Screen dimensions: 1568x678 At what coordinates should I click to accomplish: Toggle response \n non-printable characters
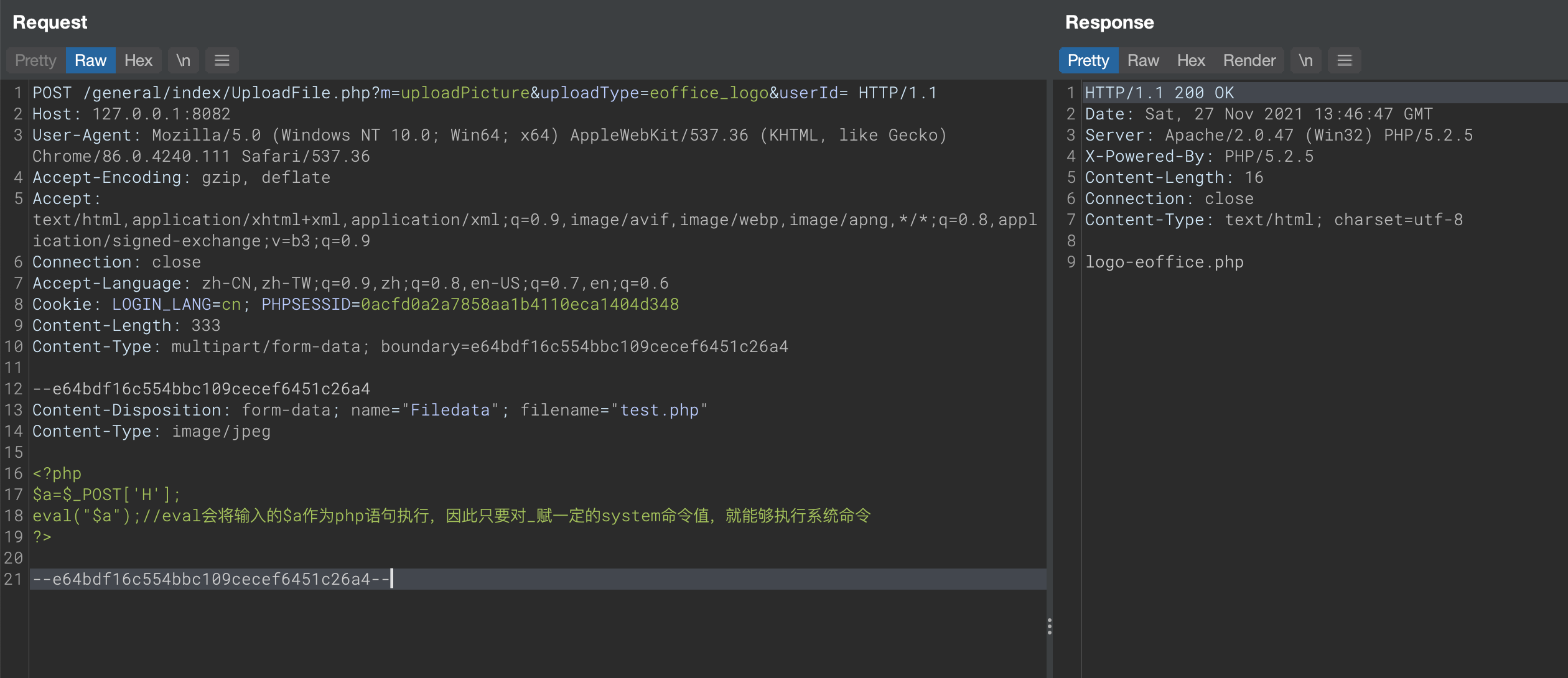tap(1305, 60)
